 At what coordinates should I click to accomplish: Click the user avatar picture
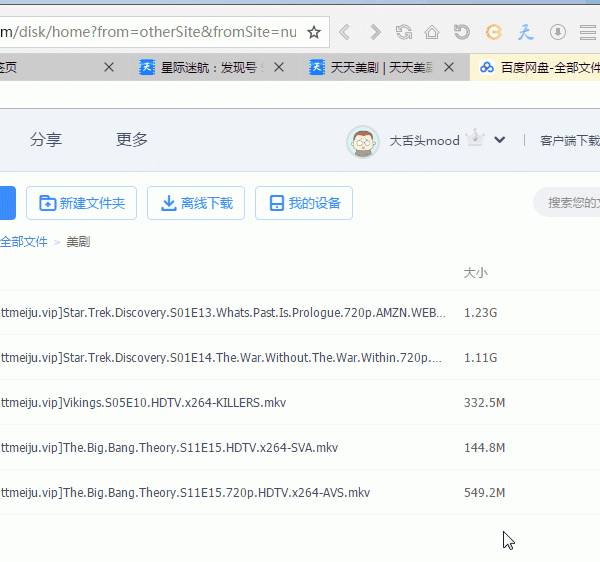(x=363, y=141)
